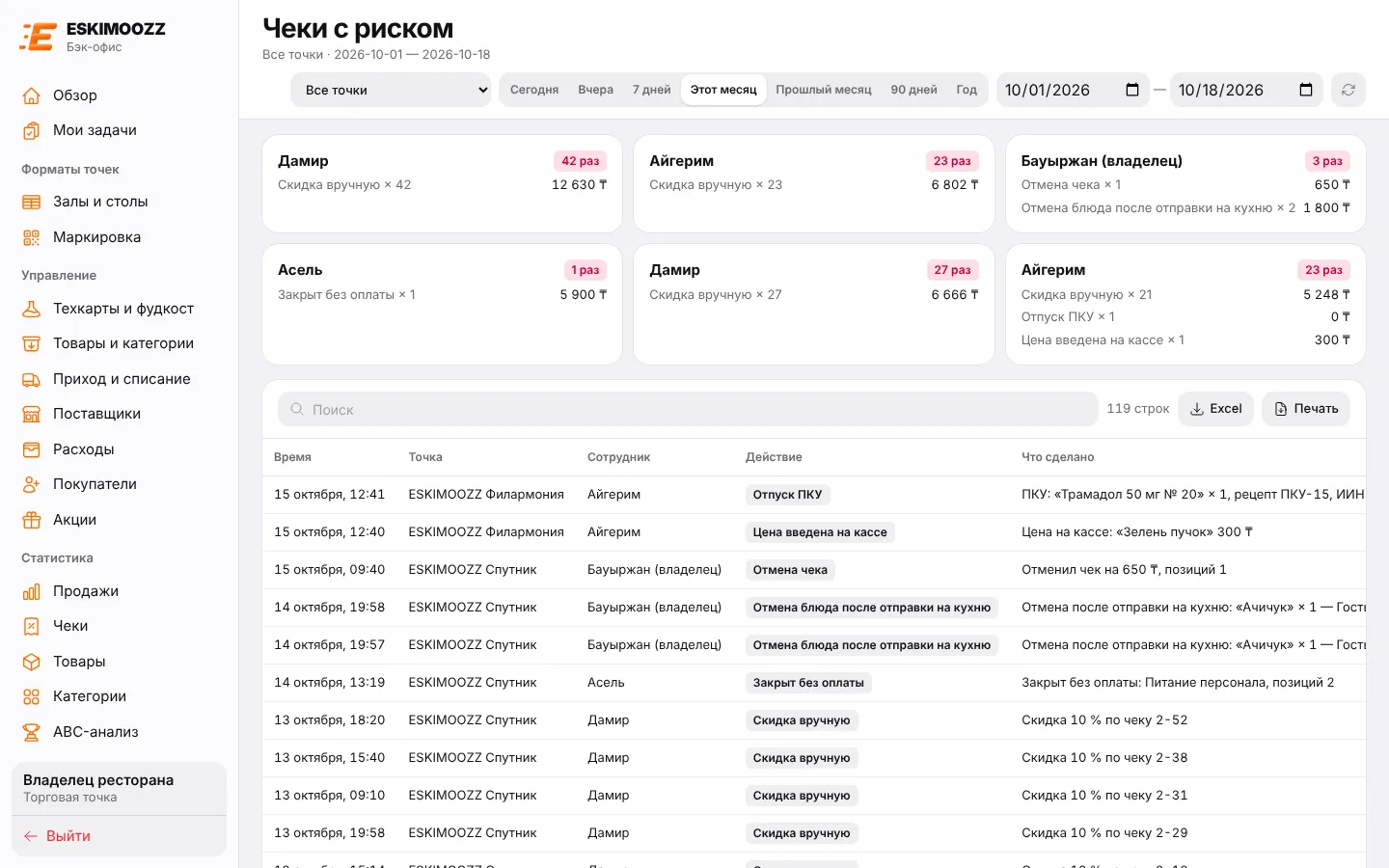1389x868 pixels.
Task: Click the end date field 10/18/2026
Action: coord(1246,90)
